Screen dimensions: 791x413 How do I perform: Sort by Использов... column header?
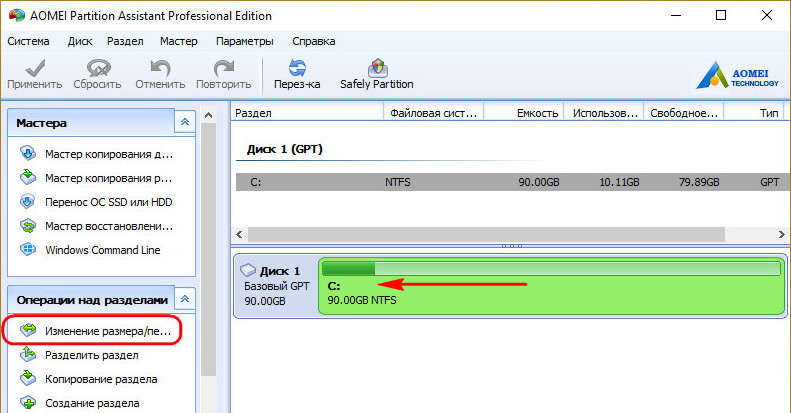(x=604, y=113)
